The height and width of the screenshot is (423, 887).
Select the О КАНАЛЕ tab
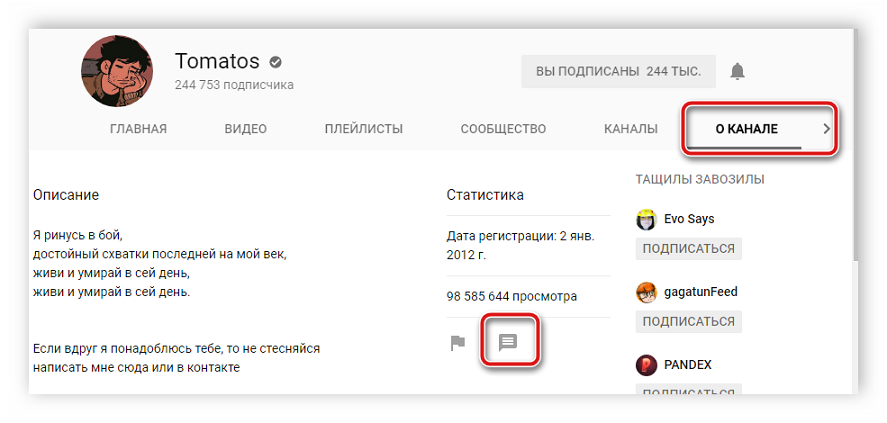coord(746,129)
